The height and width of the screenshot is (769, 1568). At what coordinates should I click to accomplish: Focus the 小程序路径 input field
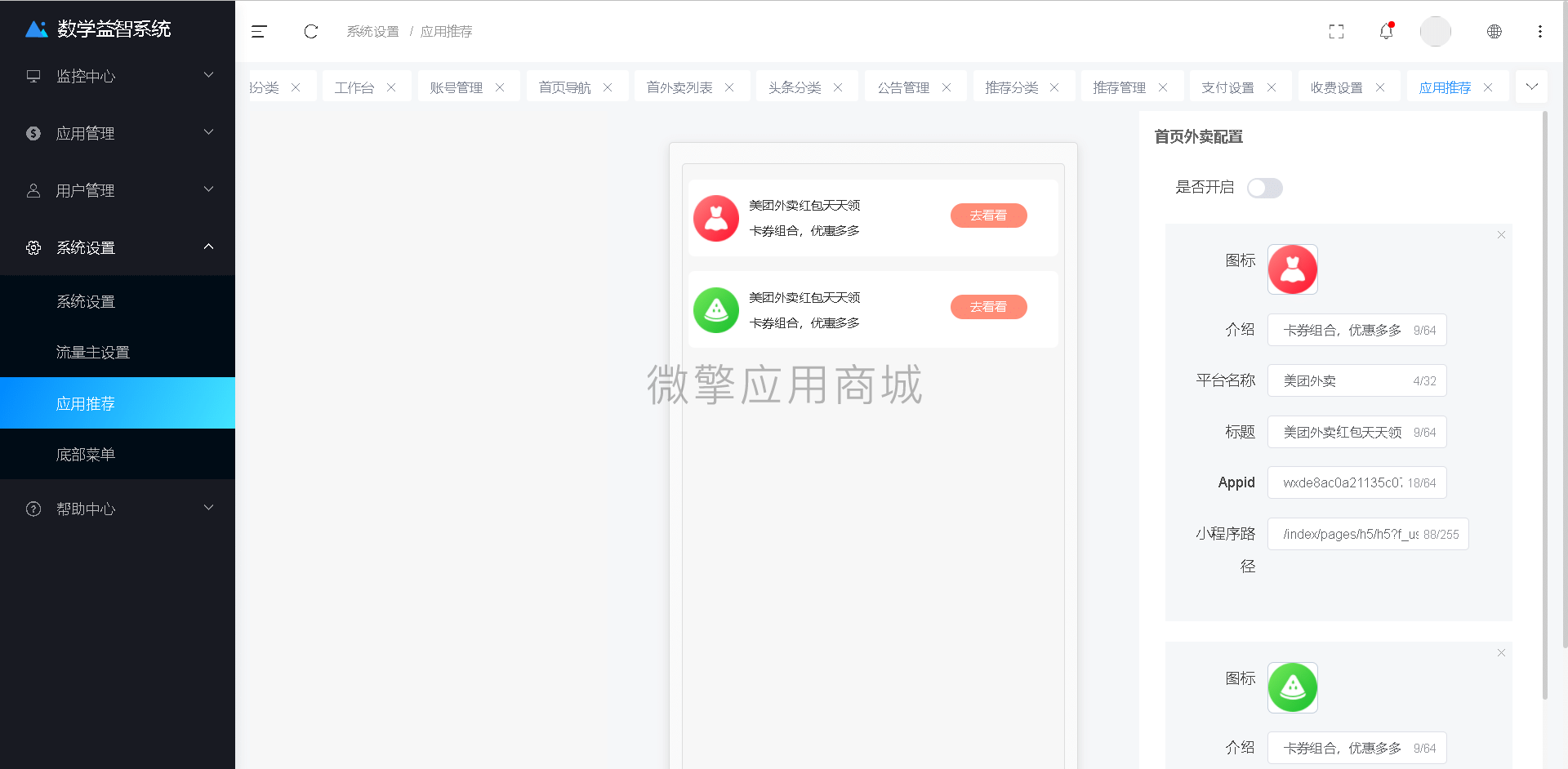click(x=1368, y=534)
